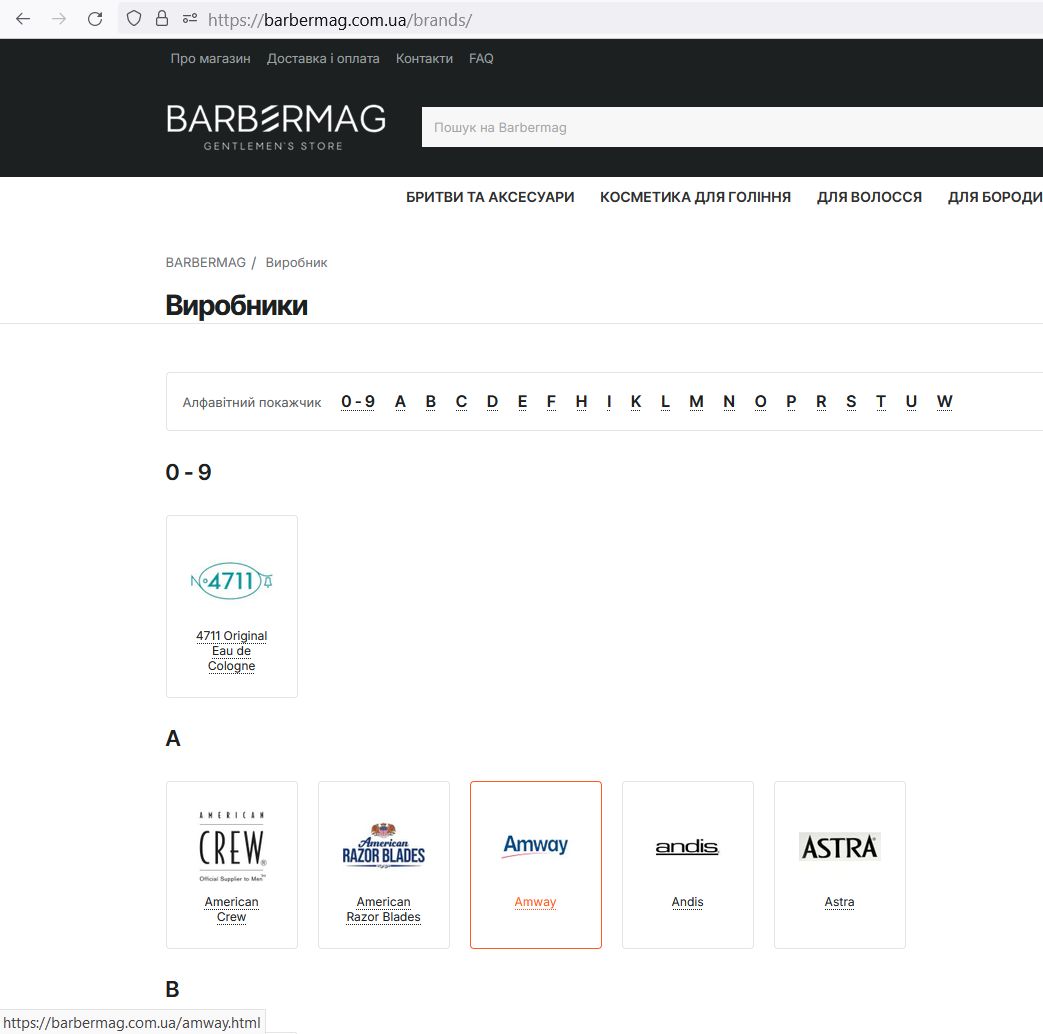The image size is (1043, 1034).
Task: Jump to letter H in index
Action: click(x=581, y=401)
